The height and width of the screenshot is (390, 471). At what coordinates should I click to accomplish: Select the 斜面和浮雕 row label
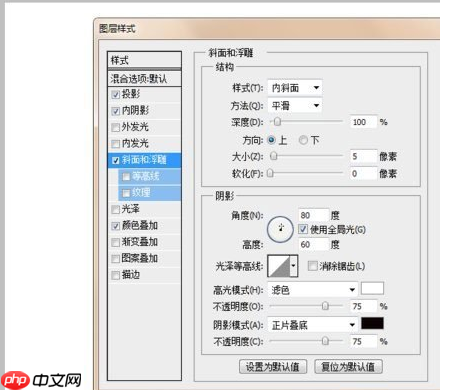coord(144,160)
